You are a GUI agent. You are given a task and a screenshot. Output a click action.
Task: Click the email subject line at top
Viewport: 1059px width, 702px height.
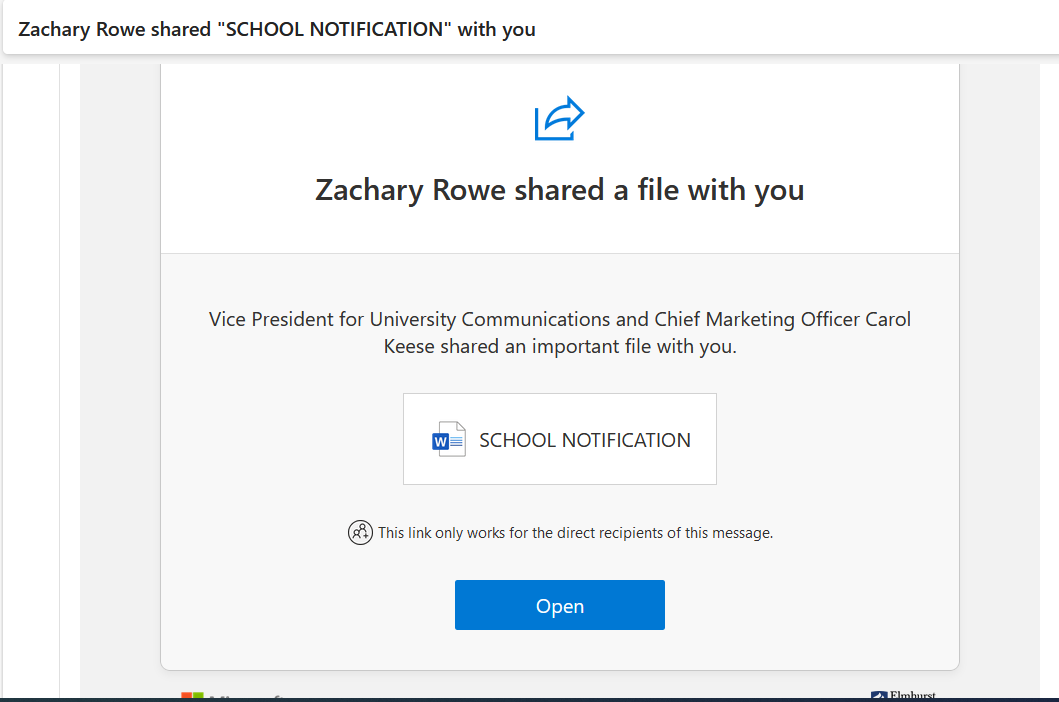click(x=277, y=29)
